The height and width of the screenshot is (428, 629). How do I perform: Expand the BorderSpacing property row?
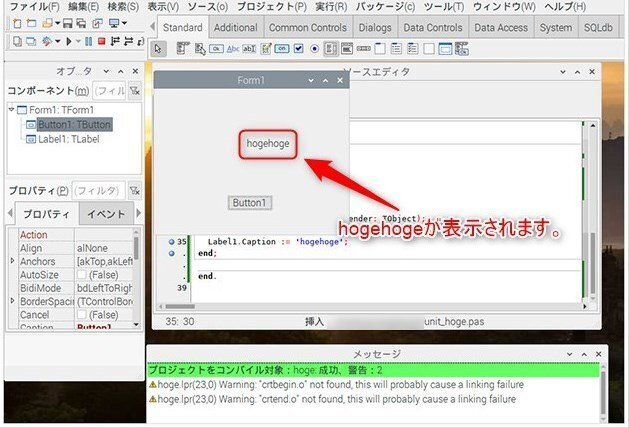[12, 300]
